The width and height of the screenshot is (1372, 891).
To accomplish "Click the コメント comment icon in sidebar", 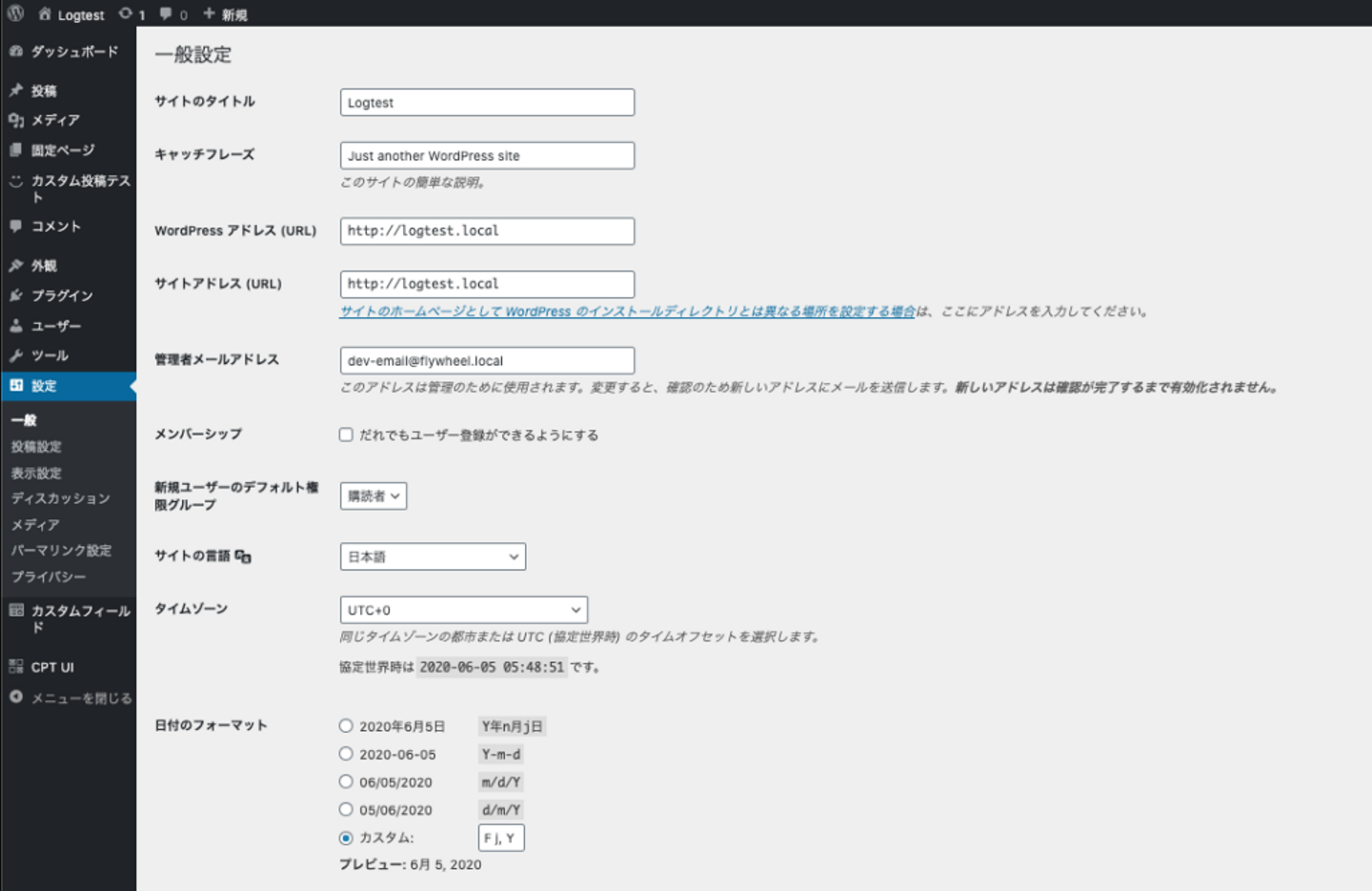I will pyautogui.click(x=16, y=226).
